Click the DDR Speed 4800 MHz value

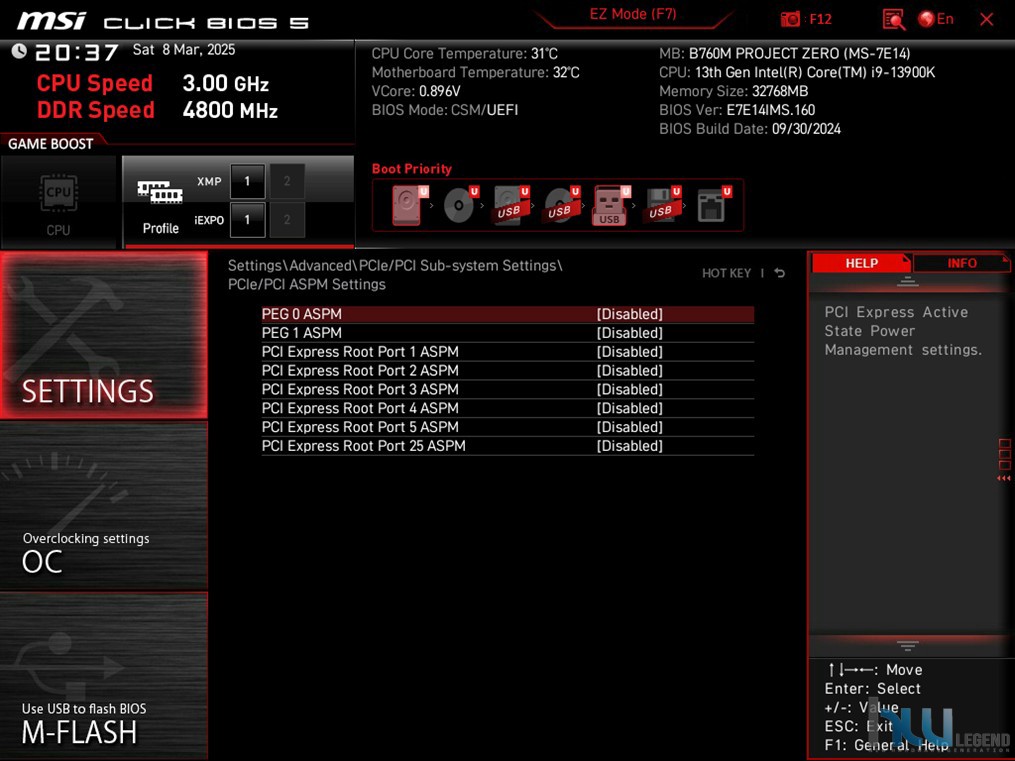pos(230,110)
